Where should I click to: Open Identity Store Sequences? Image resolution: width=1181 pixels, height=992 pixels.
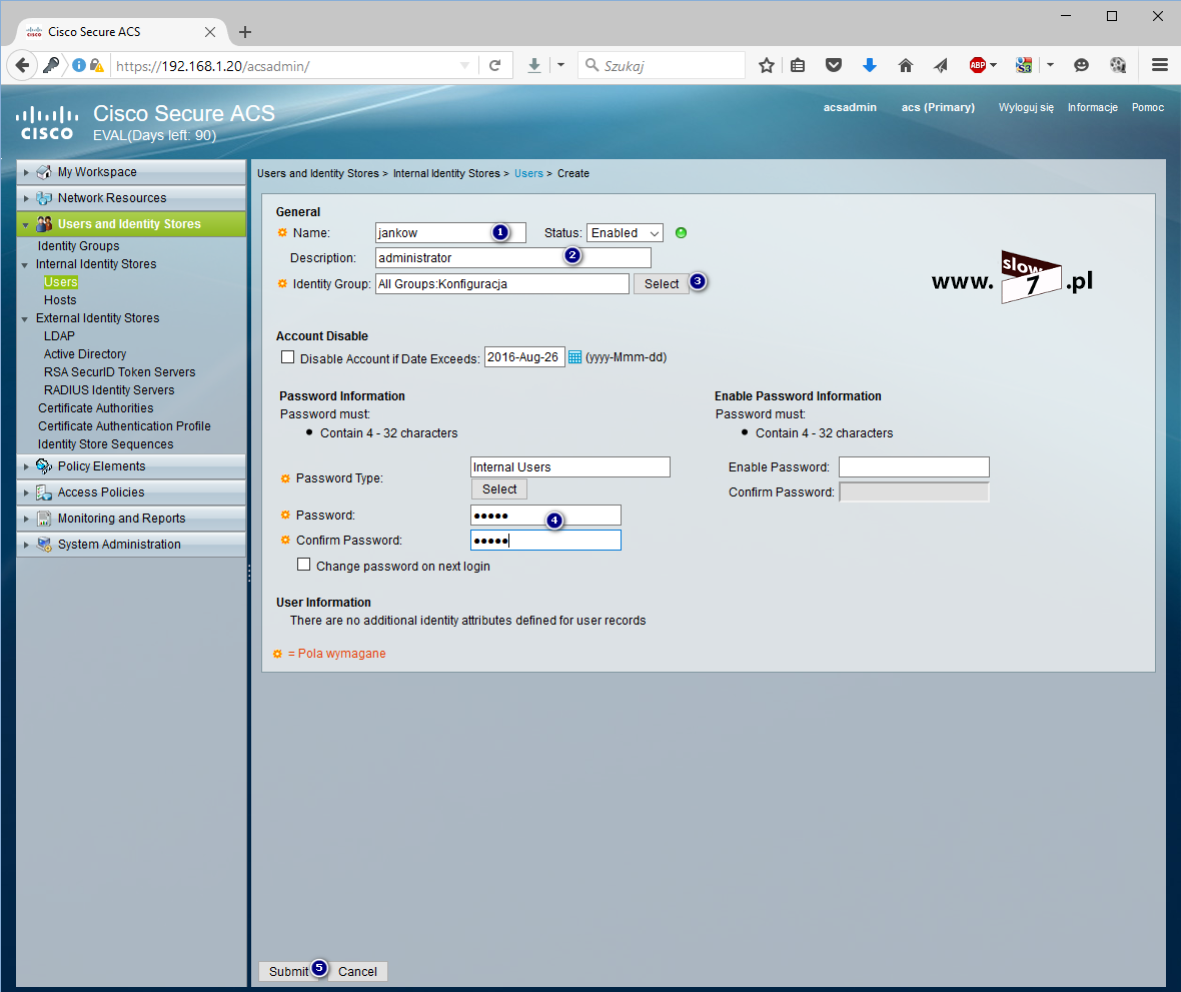click(x=105, y=444)
